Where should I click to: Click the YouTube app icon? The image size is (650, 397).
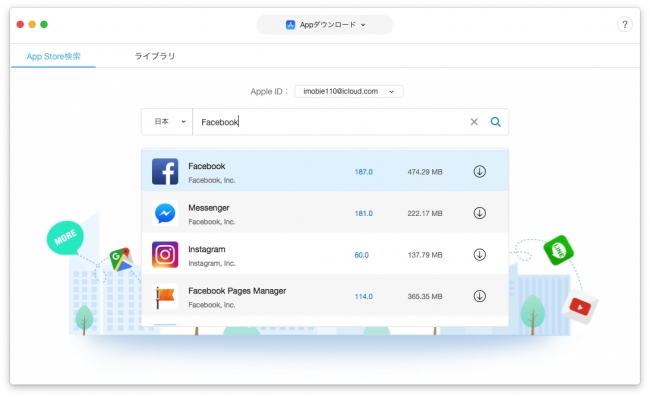580,307
